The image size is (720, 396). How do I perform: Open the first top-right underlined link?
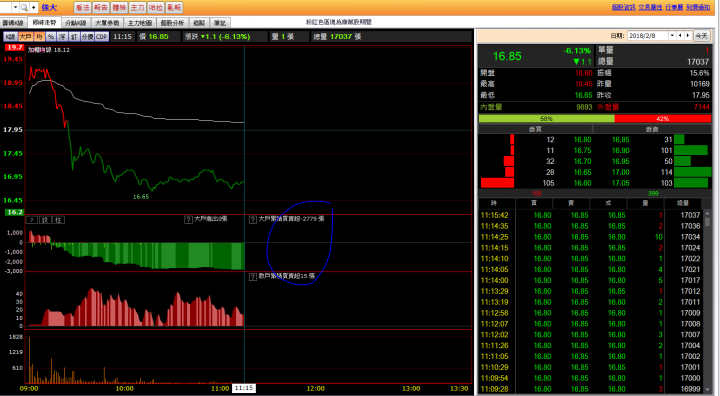pos(624,7)
